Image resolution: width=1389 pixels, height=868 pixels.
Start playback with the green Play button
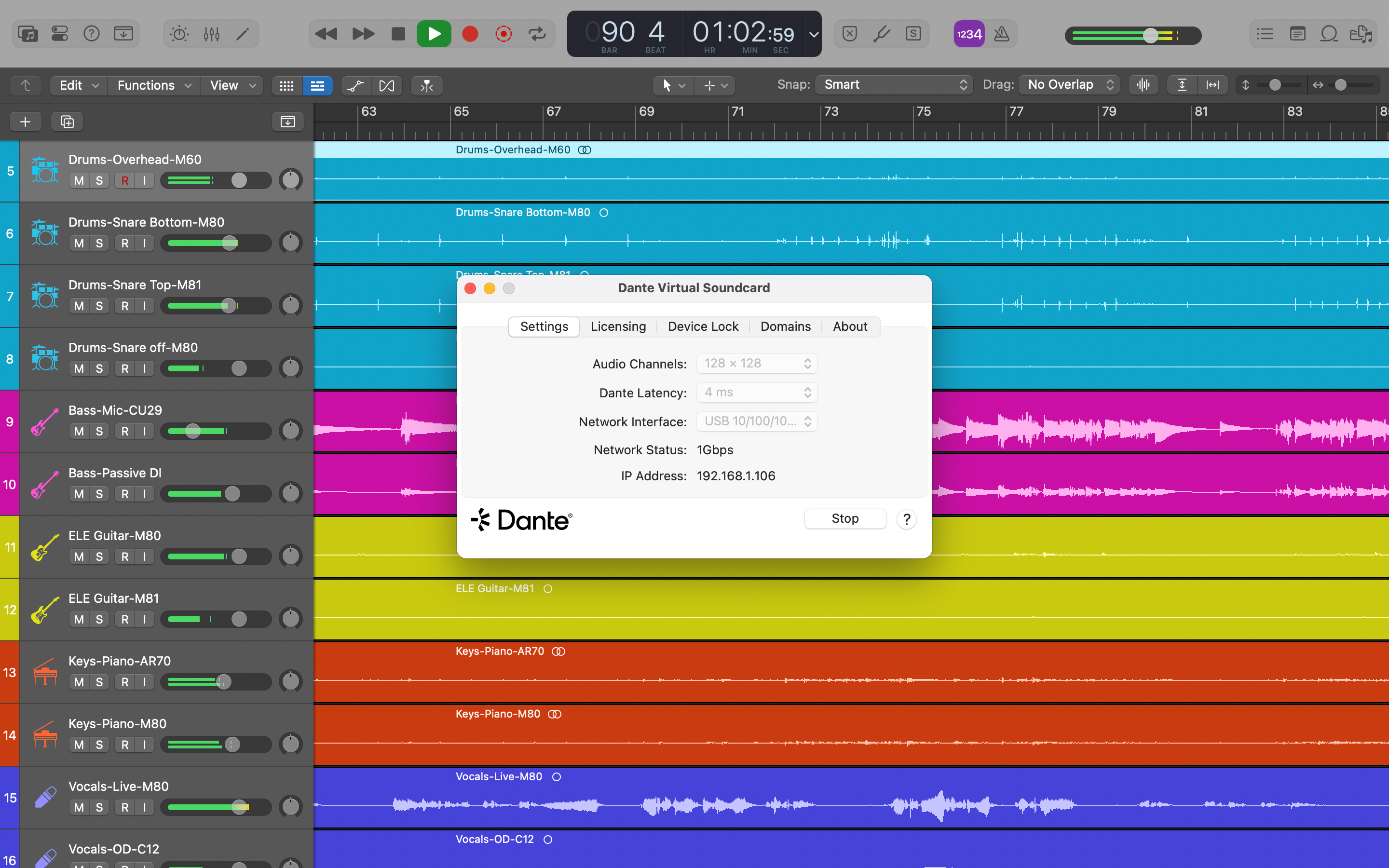pos(435,34)
